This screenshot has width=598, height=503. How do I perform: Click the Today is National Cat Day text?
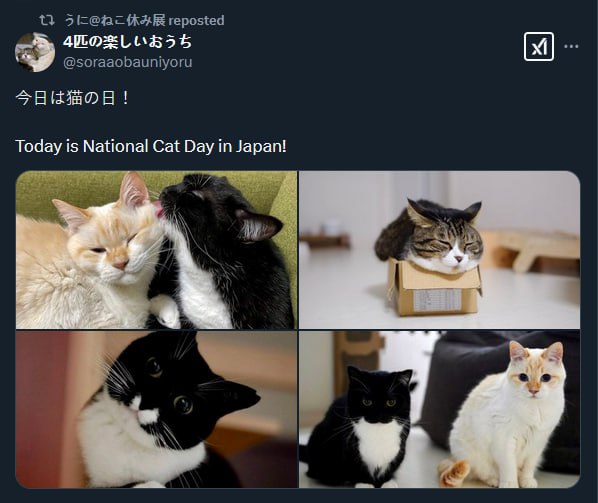click(x=151, y=146)
